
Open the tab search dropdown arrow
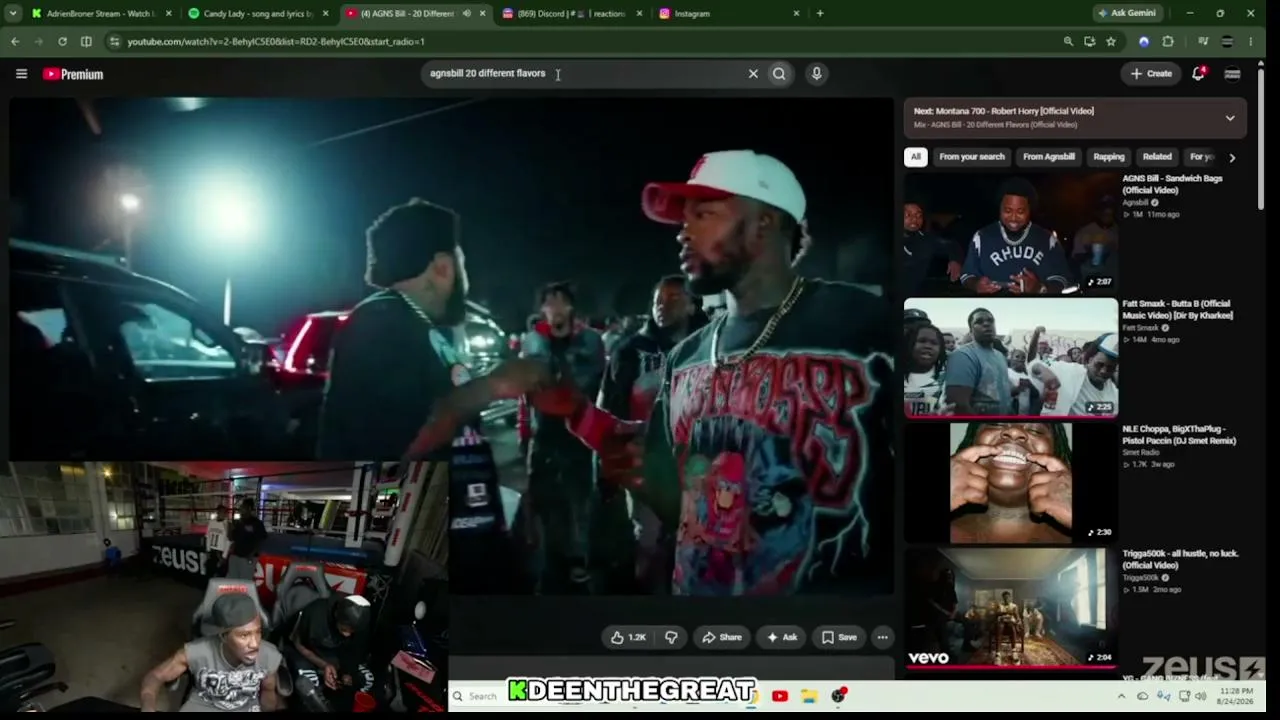pos(13,13)
